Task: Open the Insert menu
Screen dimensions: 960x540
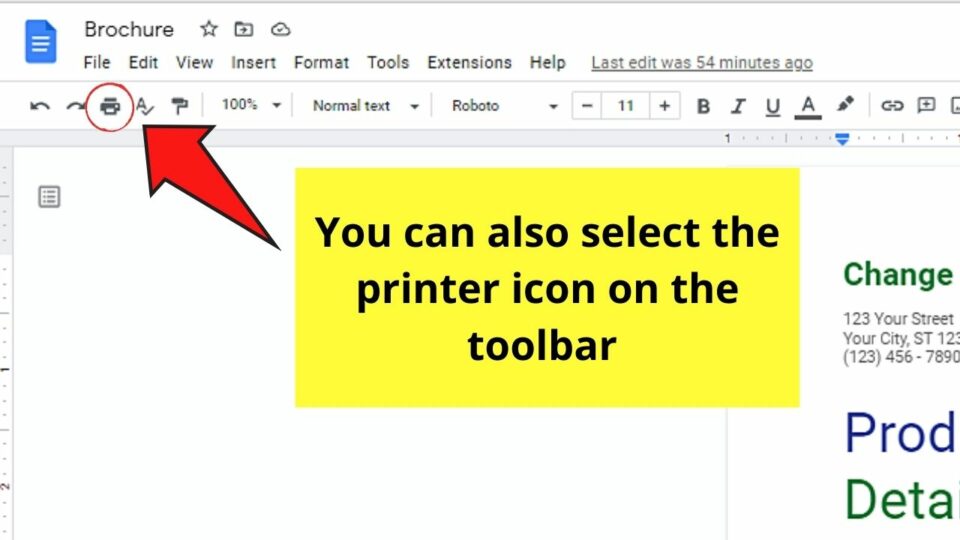Action: click(x=253, y=62)
